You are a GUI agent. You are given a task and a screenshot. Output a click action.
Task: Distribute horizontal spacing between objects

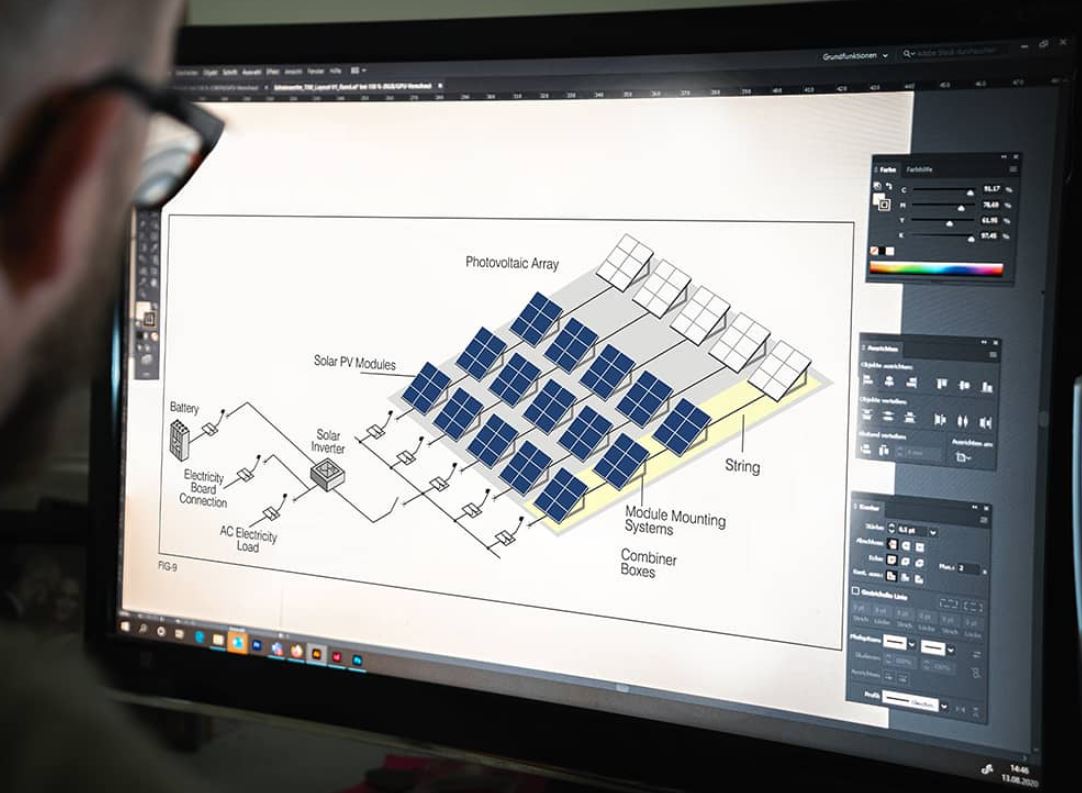(883, 449)
